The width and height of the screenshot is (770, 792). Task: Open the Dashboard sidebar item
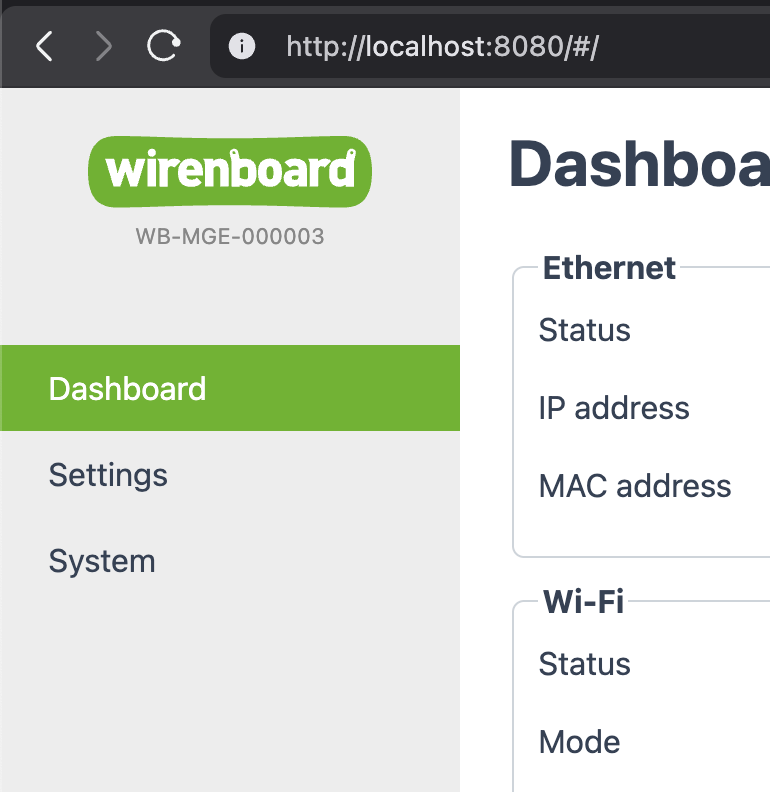click(128, 388)
